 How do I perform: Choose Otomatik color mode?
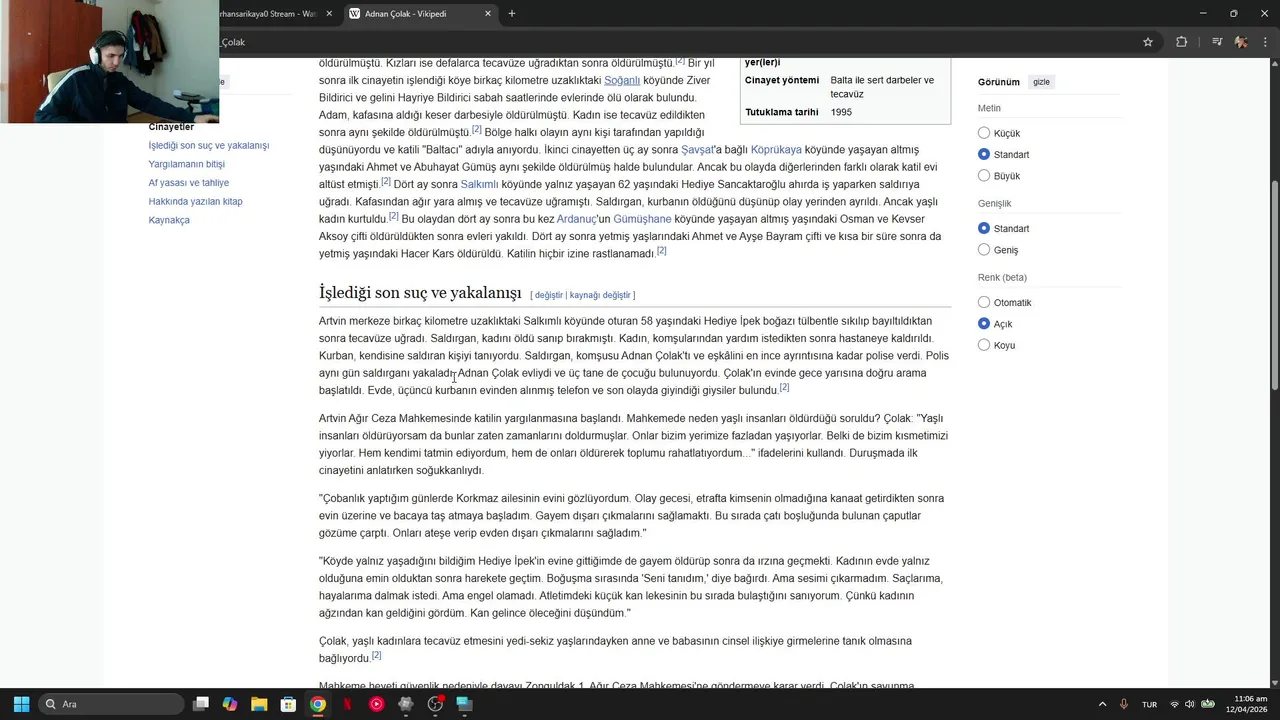point(984,302)
